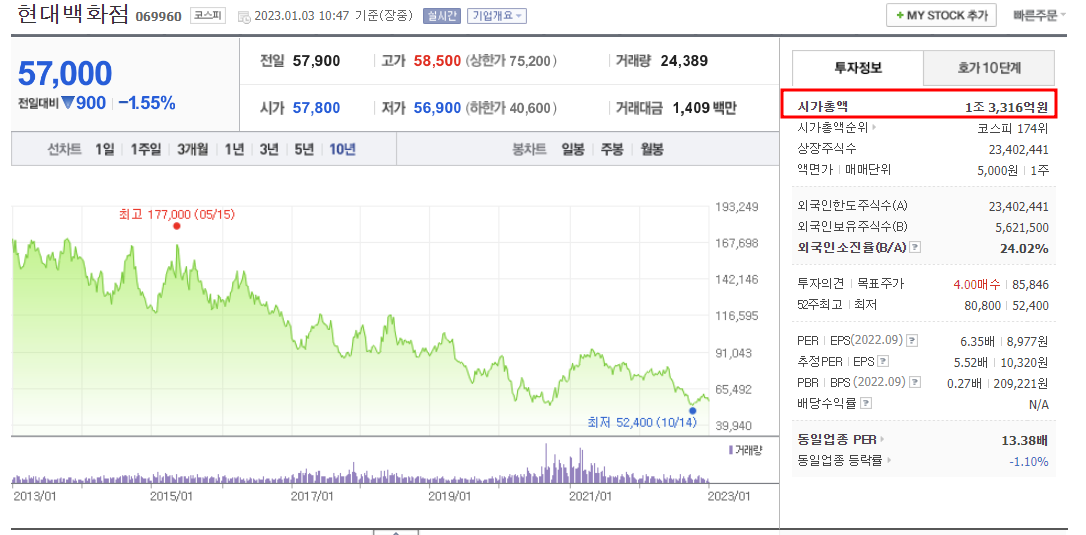Click the green plus icon in MY STOCK 추가

[900, 15]
